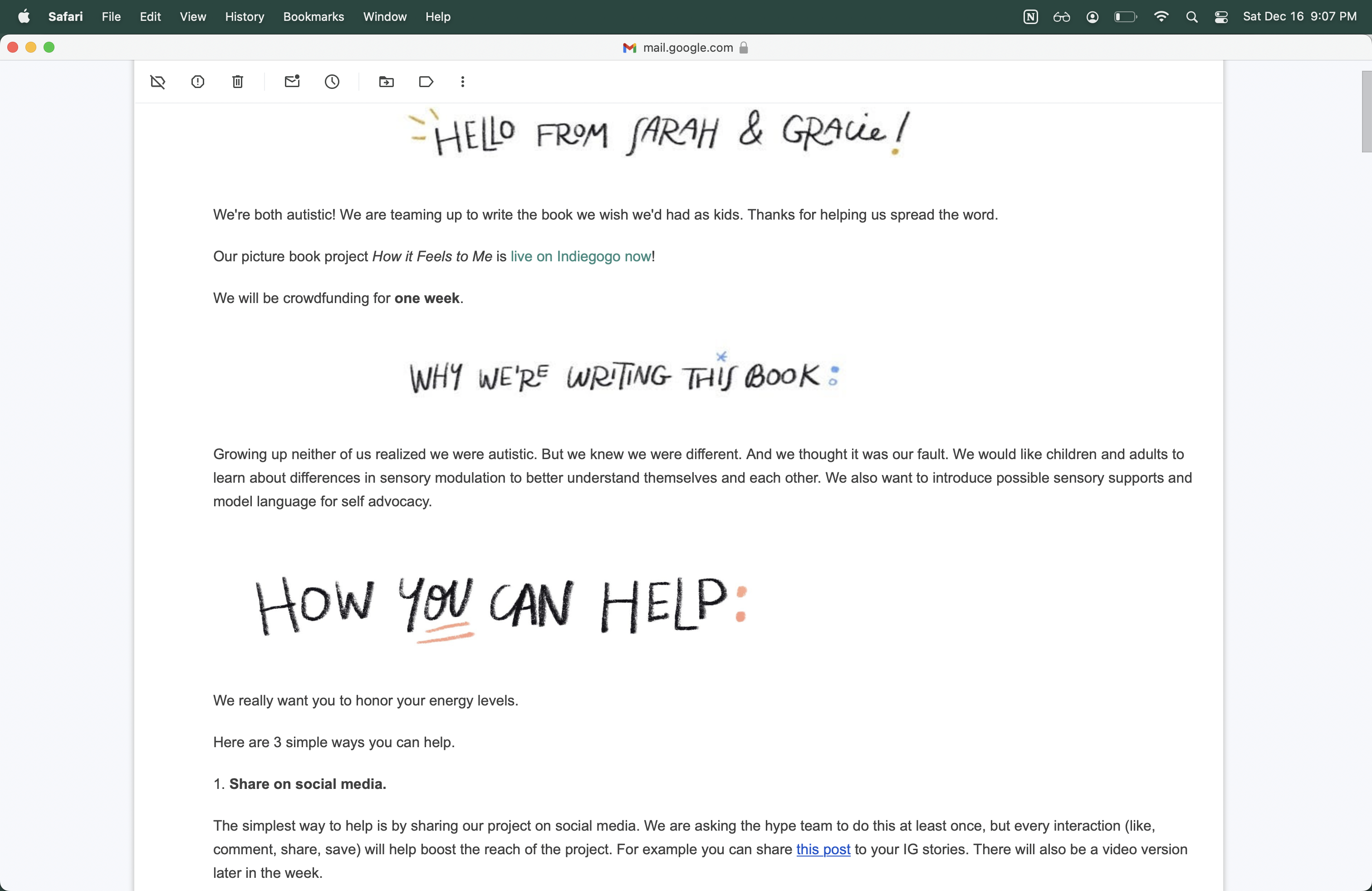Click the 'How You Can Help' header image
This screenshot has width=1372, height=891.
(500, 606)
